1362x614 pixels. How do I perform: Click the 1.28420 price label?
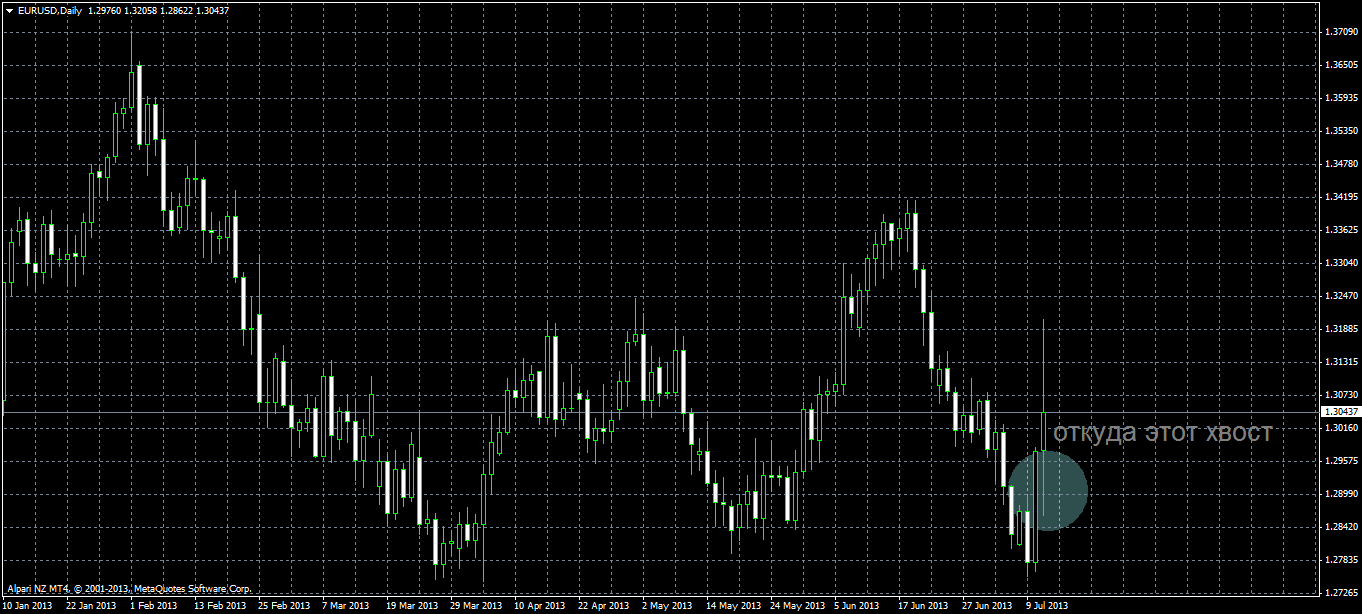point(1340,527)
